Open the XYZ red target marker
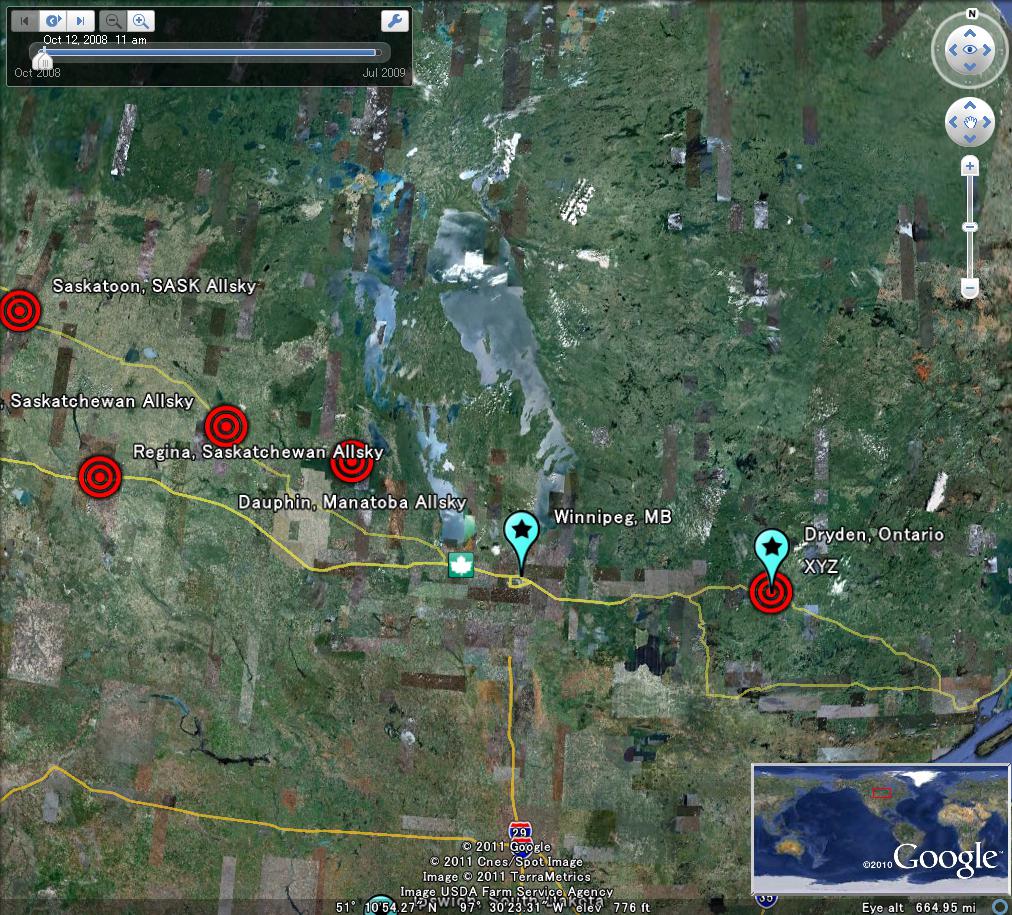 click(770, 592)
